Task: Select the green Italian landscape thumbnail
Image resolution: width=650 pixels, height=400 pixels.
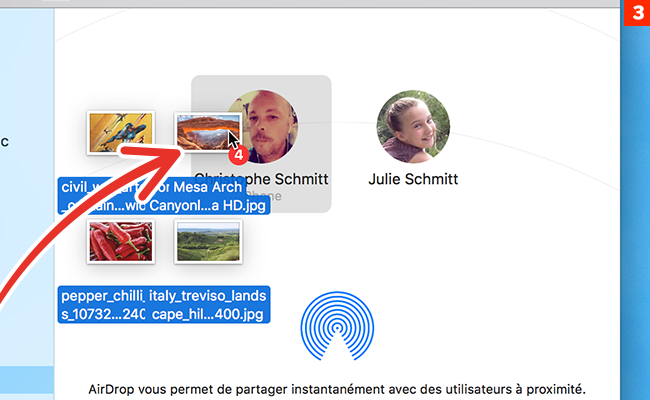Action: point(208,241)
